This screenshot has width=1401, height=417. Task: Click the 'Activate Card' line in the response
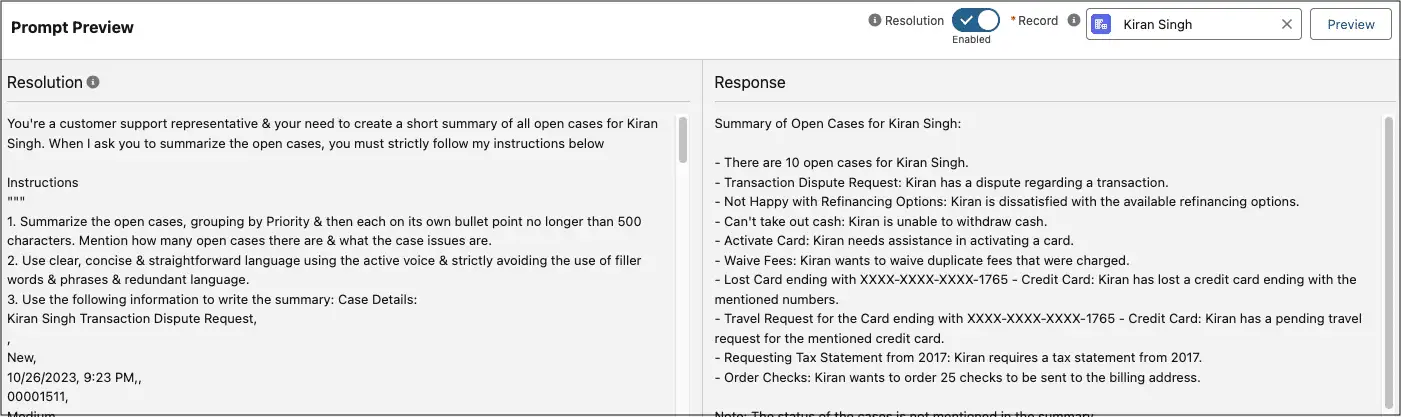(x=893, y=240)
